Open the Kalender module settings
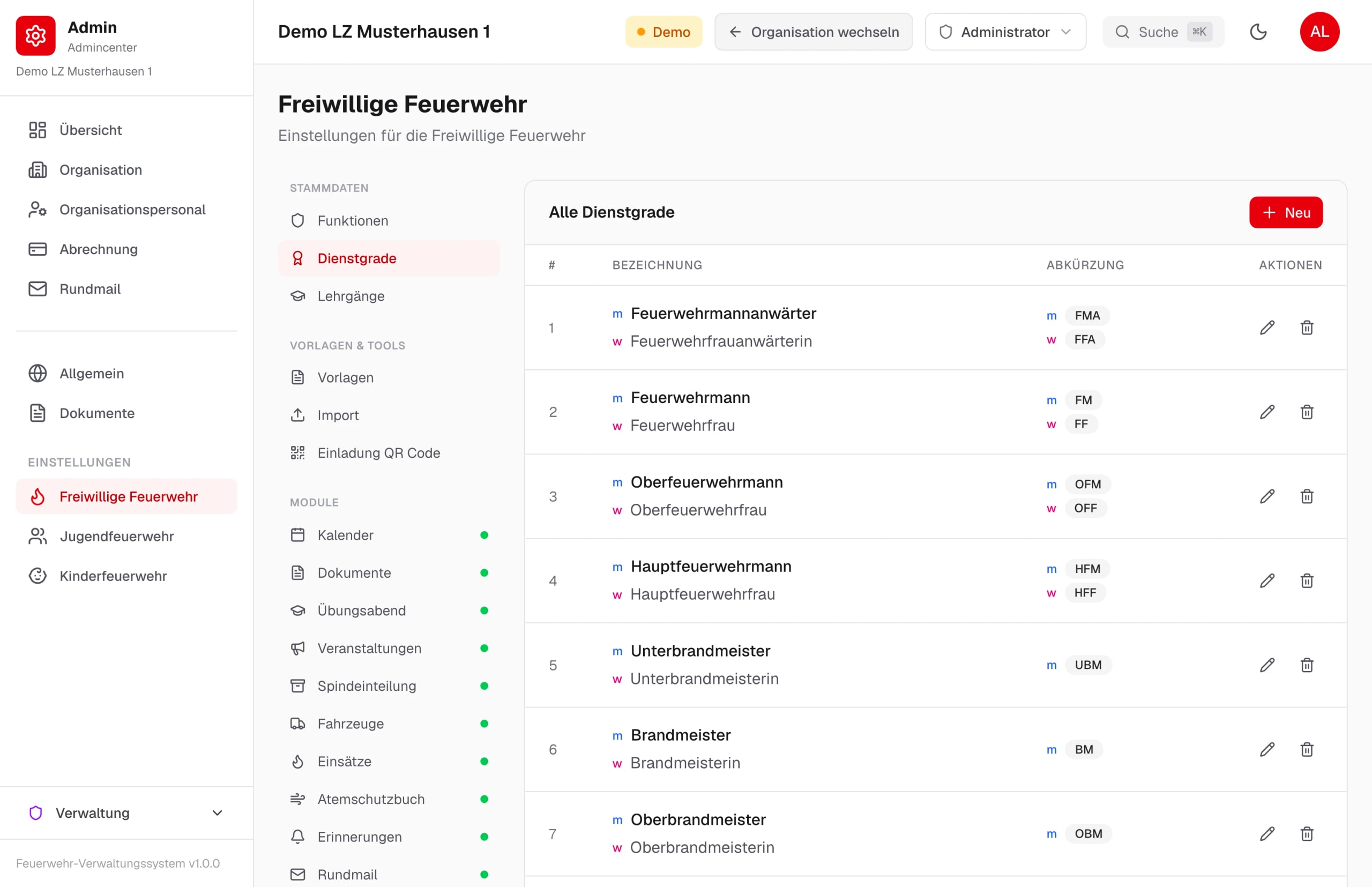Image resolution: width=1372 pixels, height=887 pixels. pyautogui.click(x=389, y=535)
